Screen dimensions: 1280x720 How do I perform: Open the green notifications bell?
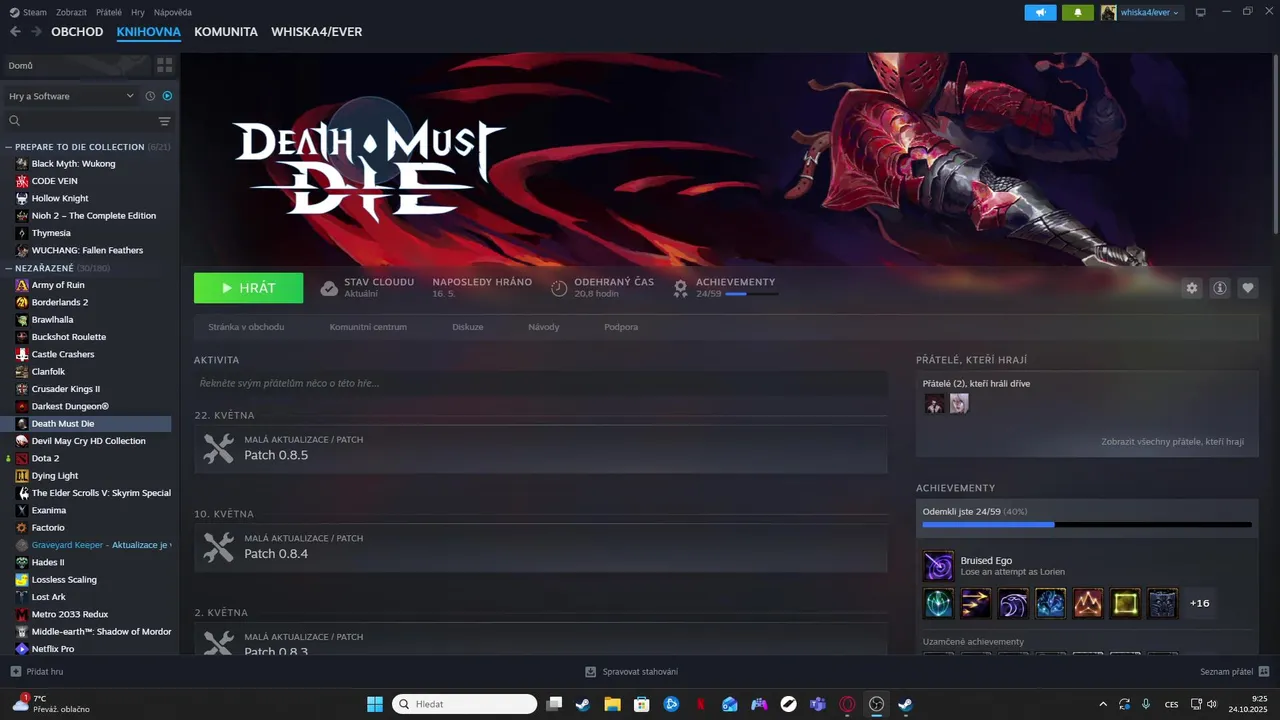(1077, 12)
